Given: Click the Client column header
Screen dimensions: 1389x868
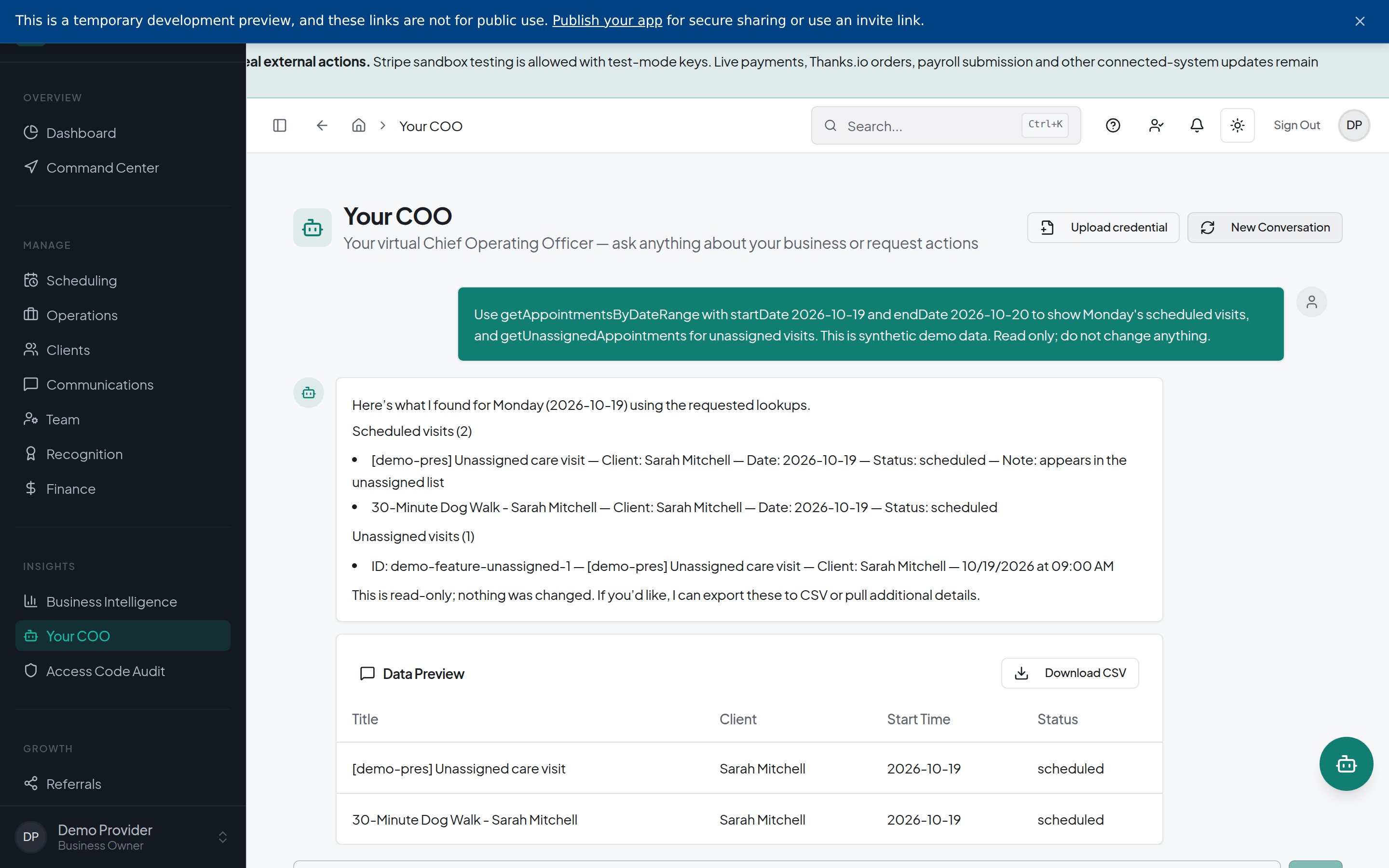Looking at the screenshot, I should (x=738, y=719).
